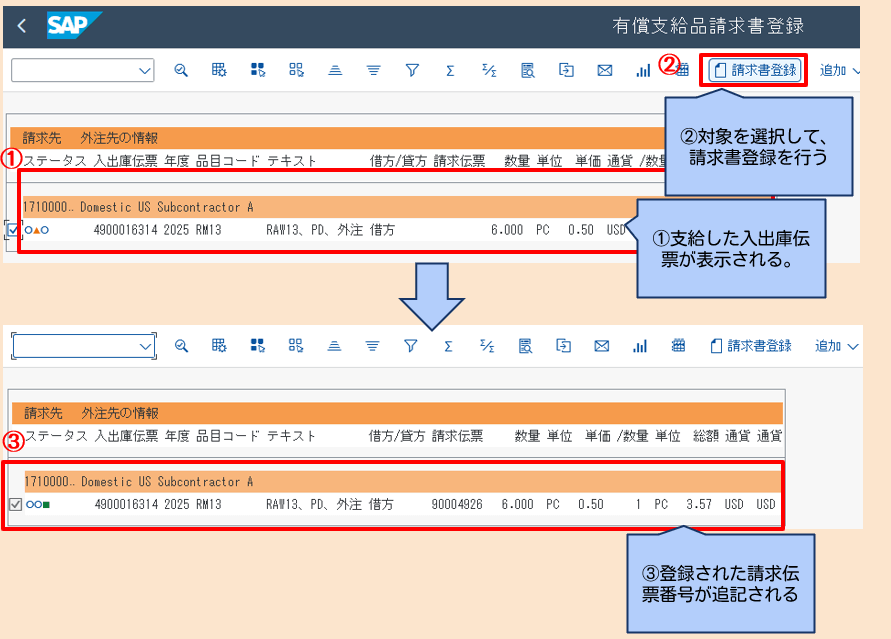This screenshot has height=639, width=891.
Task: Open the Details magnifier icon in the lower toolbar
Action: (x=181, y=345)
